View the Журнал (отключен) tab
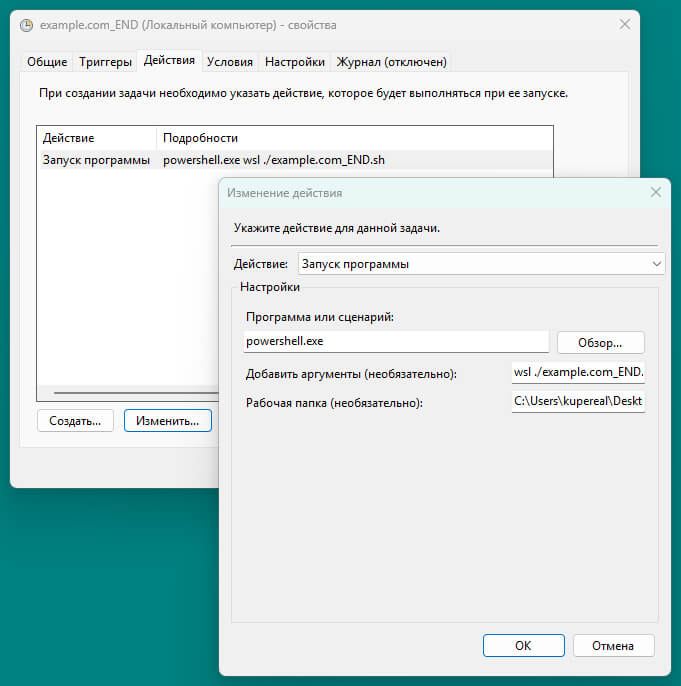This screenshot has width=681, height=686. point(391,62)
